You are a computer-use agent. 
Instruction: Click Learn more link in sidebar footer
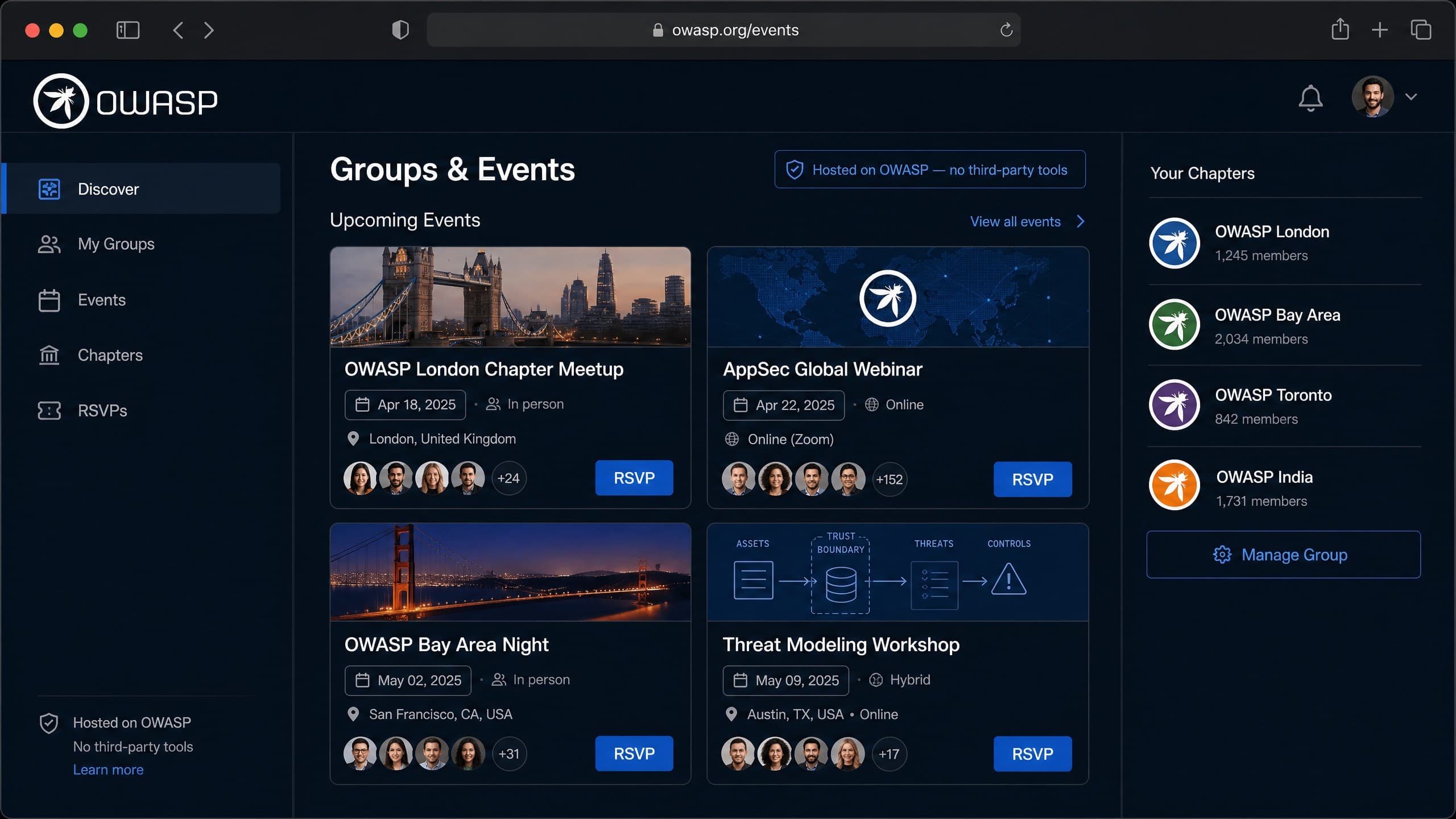tap(108, 769)
